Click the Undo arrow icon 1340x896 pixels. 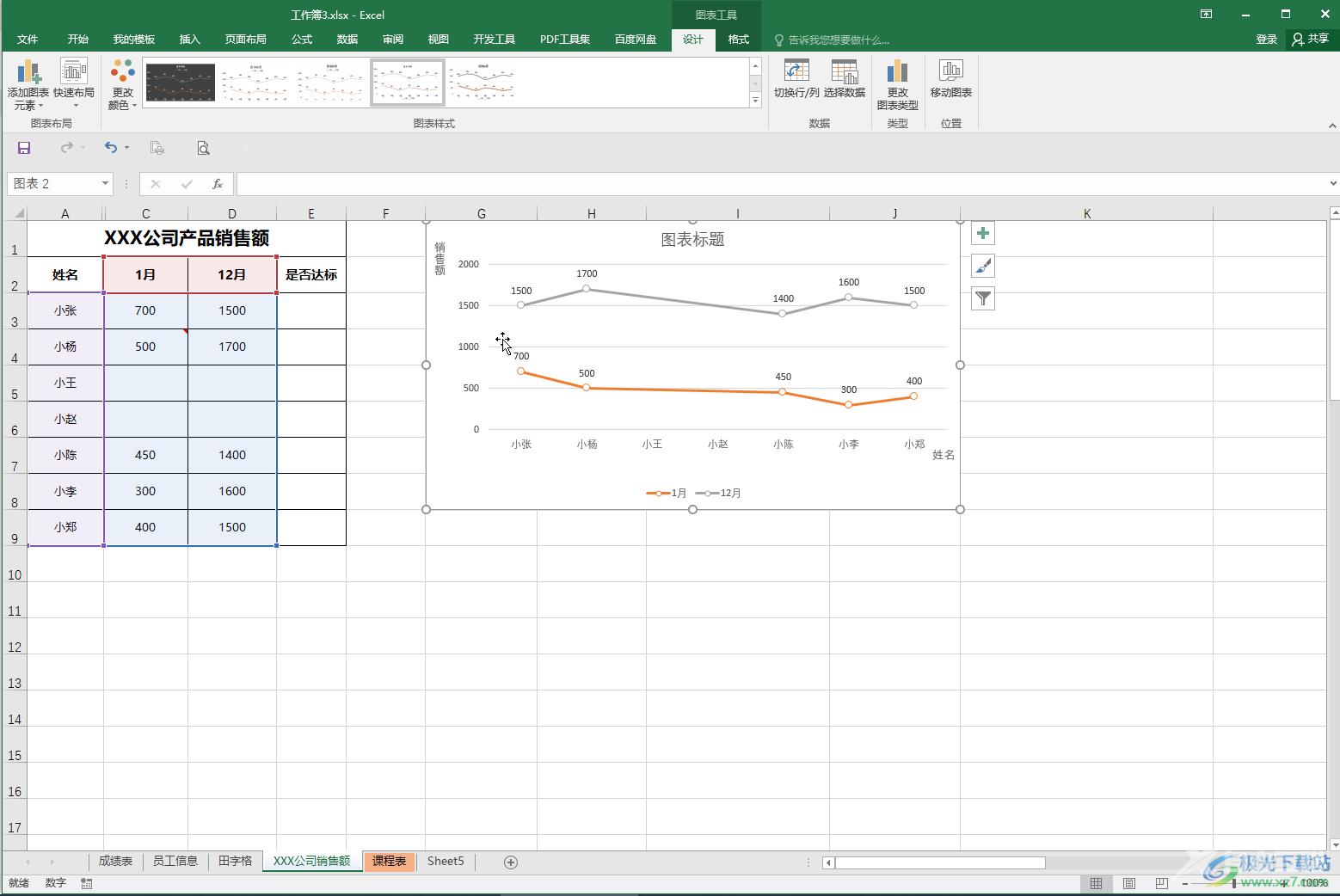click(x=110, y=148)
